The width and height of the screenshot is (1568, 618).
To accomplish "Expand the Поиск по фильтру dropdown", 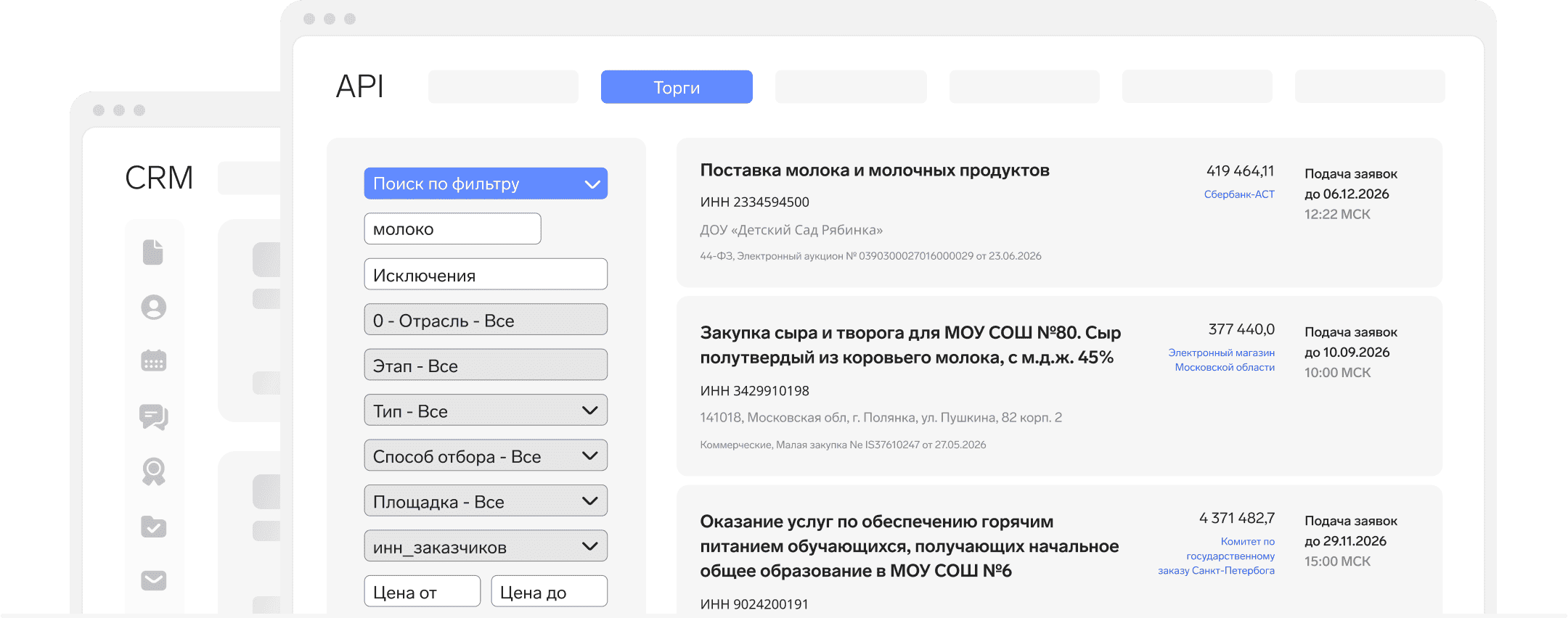I will coord(486,184).
